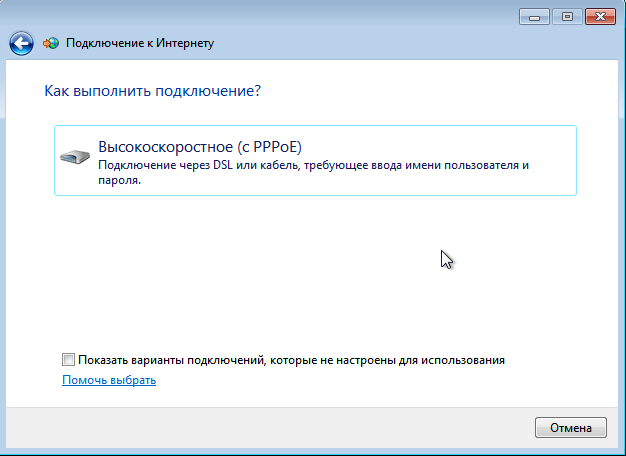Image resolution: width=626 pixels, height=456 pixels.
Task: Select 'Высокоскоростное (с PPPoE)' connection title
Action: click(x=199, y=146)
